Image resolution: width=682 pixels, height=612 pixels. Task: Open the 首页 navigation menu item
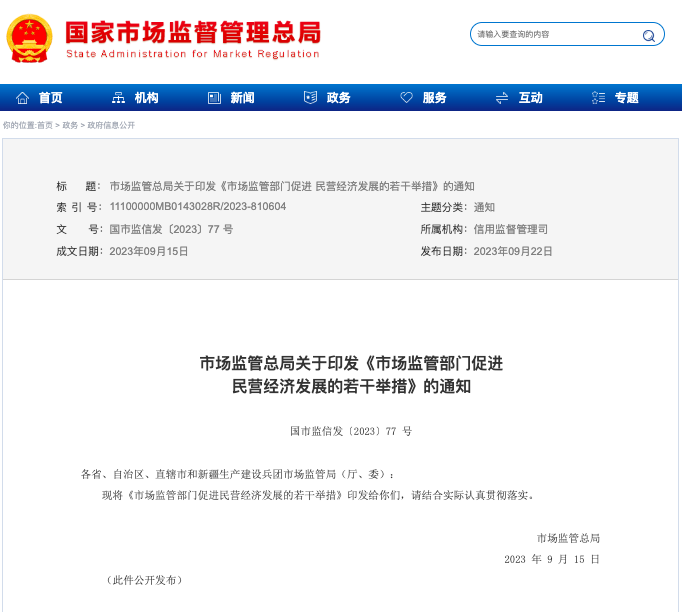point(50,98)
